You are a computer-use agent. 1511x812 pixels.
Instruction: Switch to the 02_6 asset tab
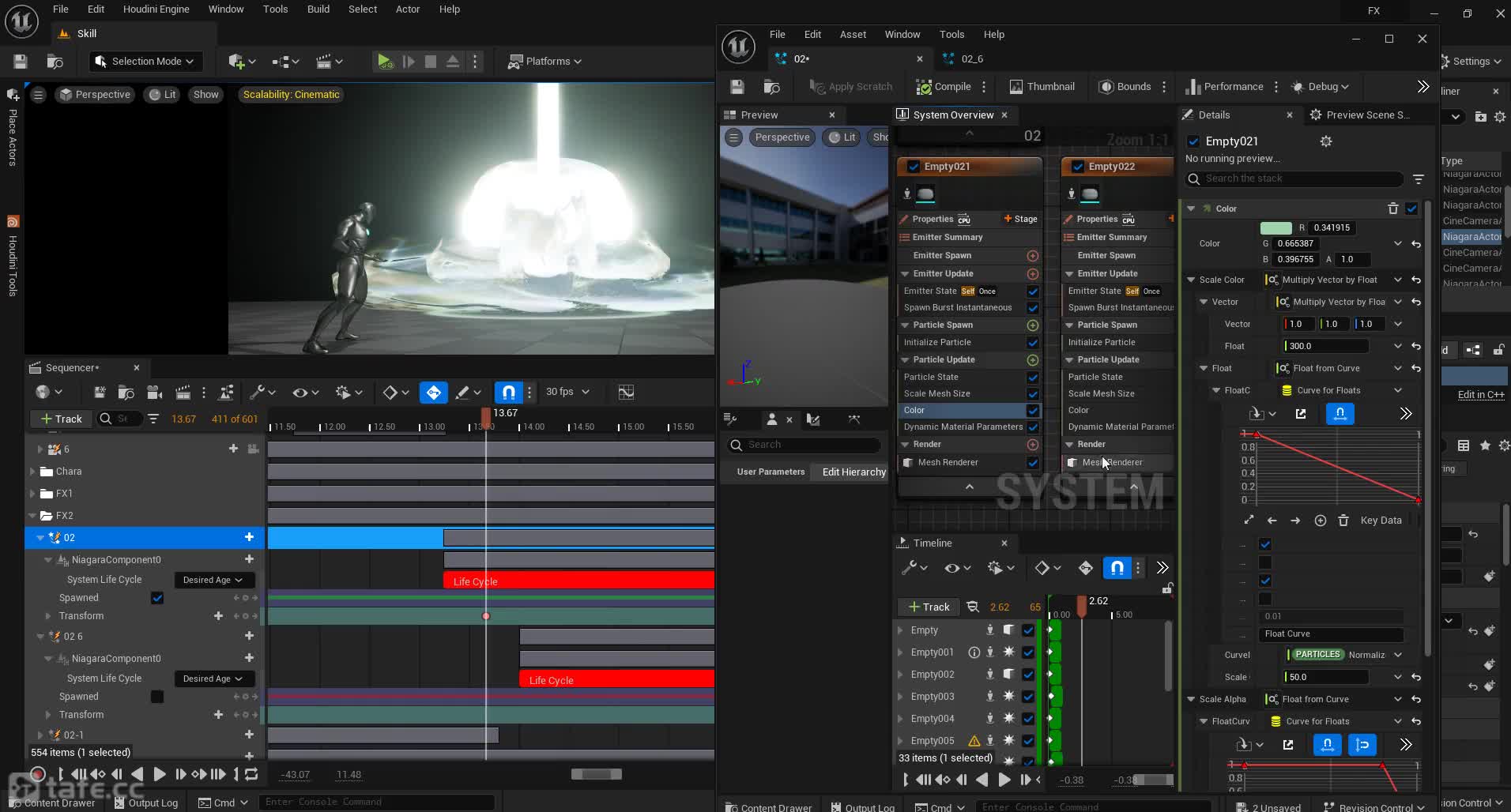tap(972, 59)
